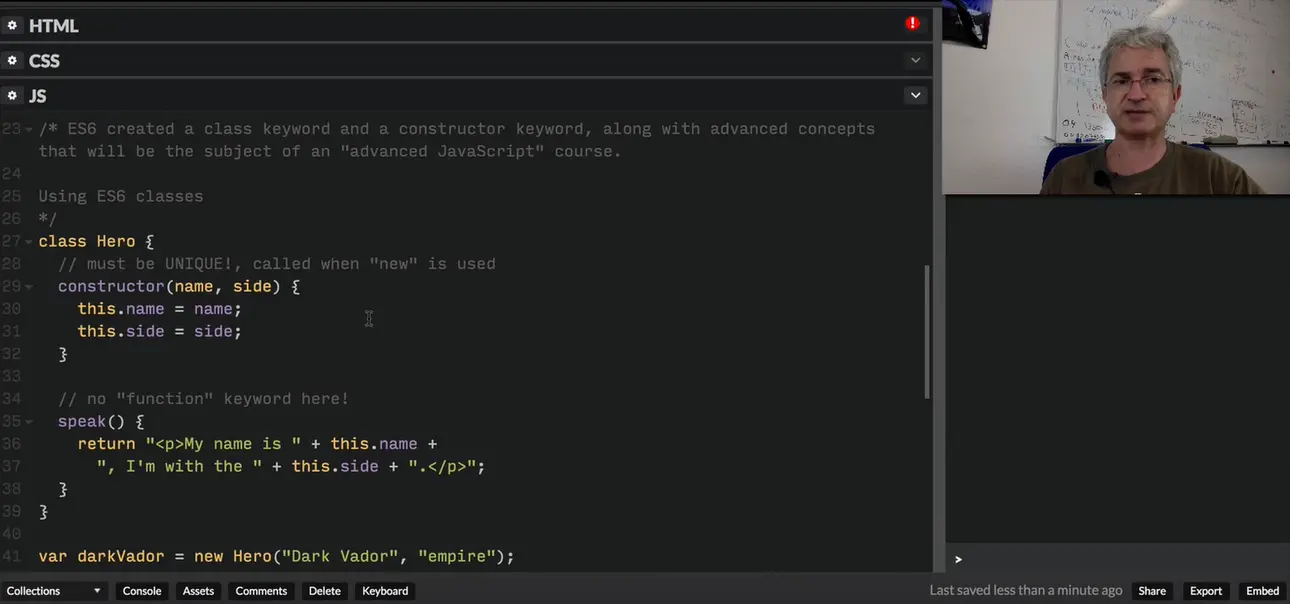1290x604 pixels.
Task: Collapse the class Hero code block
Action: click(29, 242)
